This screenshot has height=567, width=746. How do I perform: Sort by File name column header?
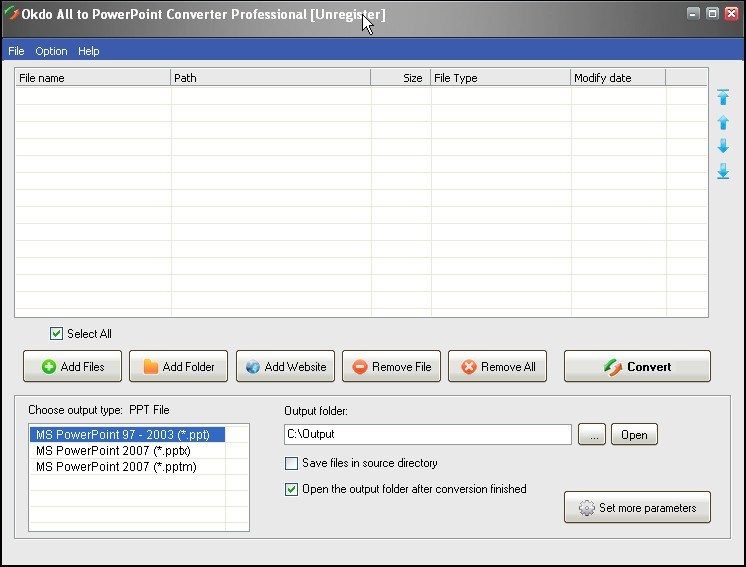coord(93,78)
